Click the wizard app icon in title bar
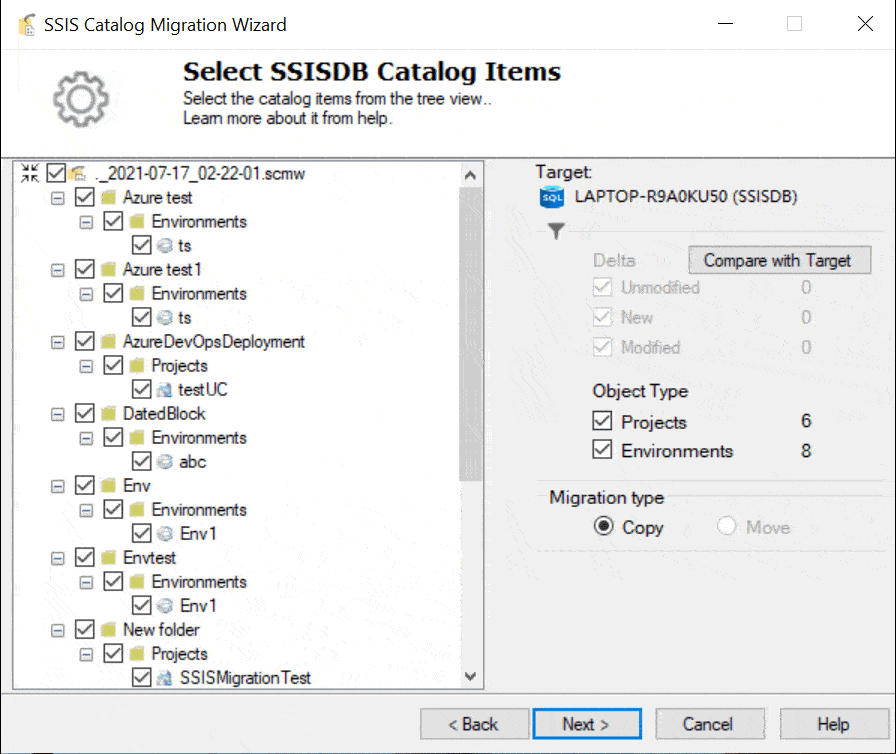The height and width of the screenshot is (754, 896). (x=27, y=25)
